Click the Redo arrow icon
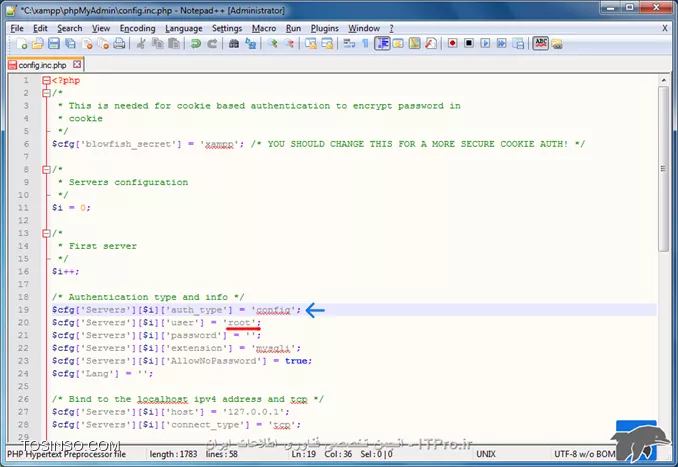The width and height of the screenshot is (678, 467). [212, 44]
